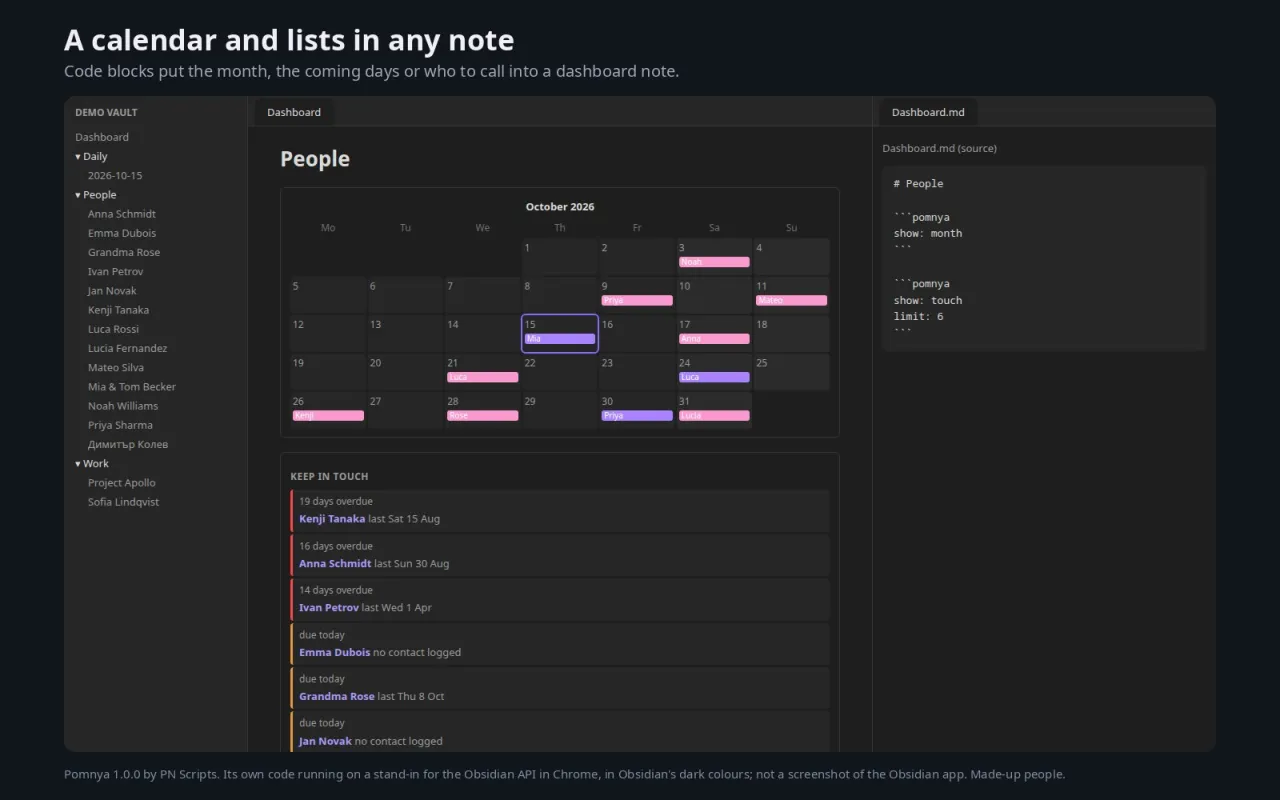Screen dimensions: 1280x800
Task: Open the Anna Schmidt note in sidebar
Action: coord(122,214)
